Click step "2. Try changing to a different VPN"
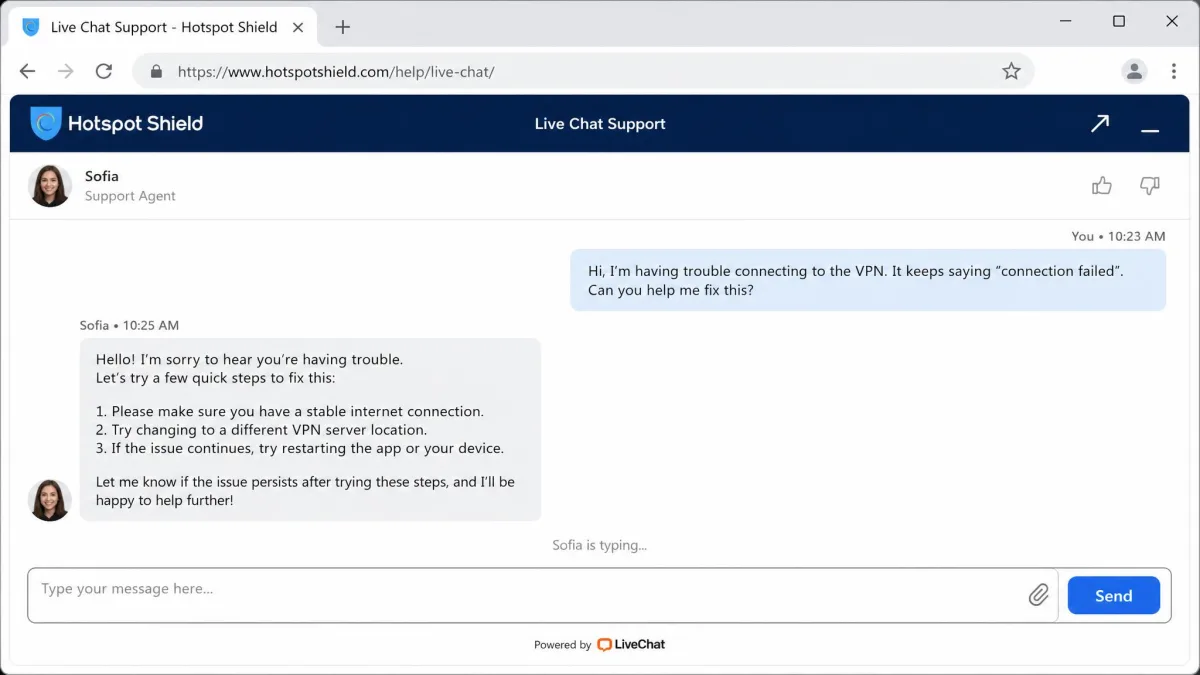Screen dimensions: 1200x675 (261, 430)
